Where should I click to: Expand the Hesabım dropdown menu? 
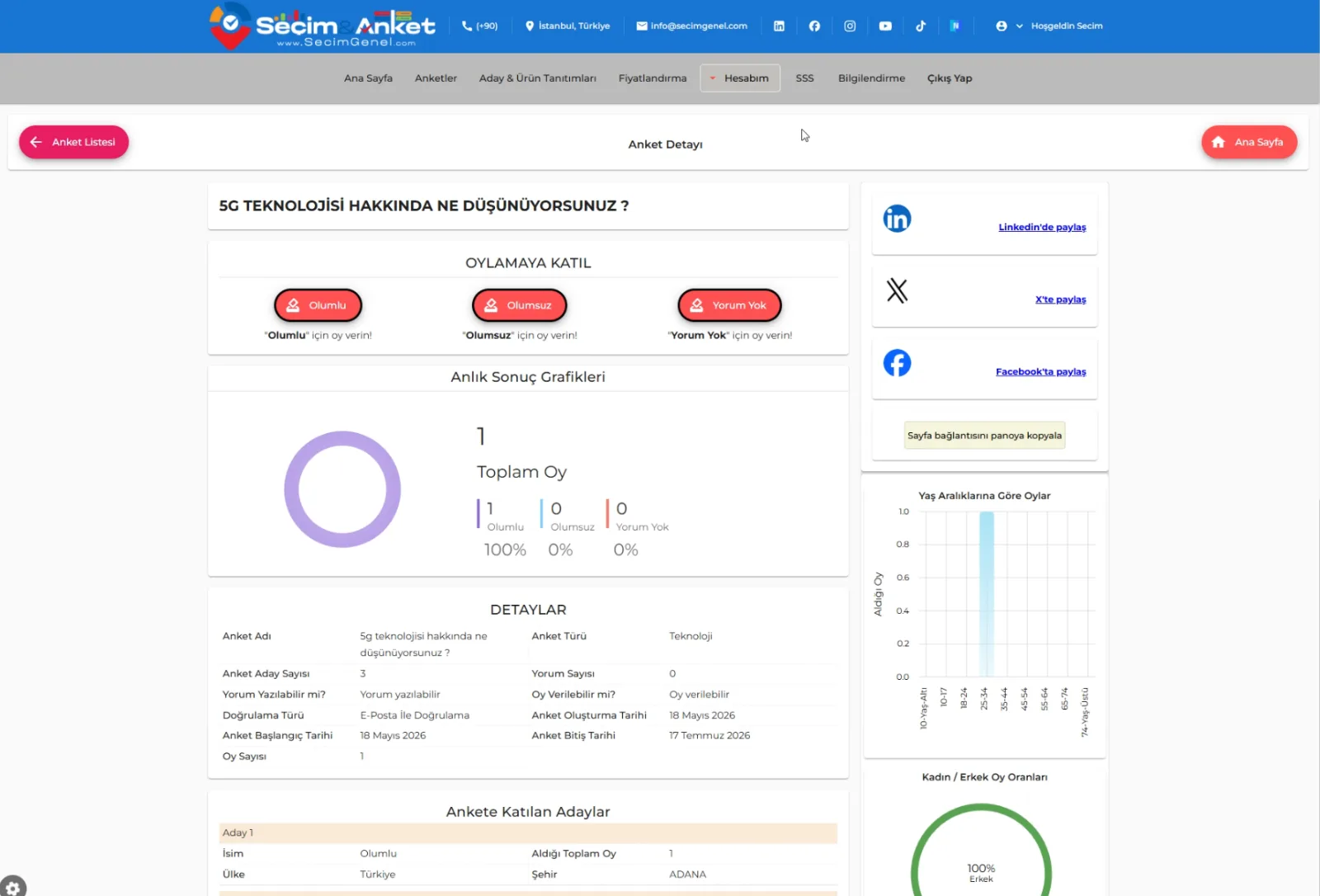click(740, 78)
